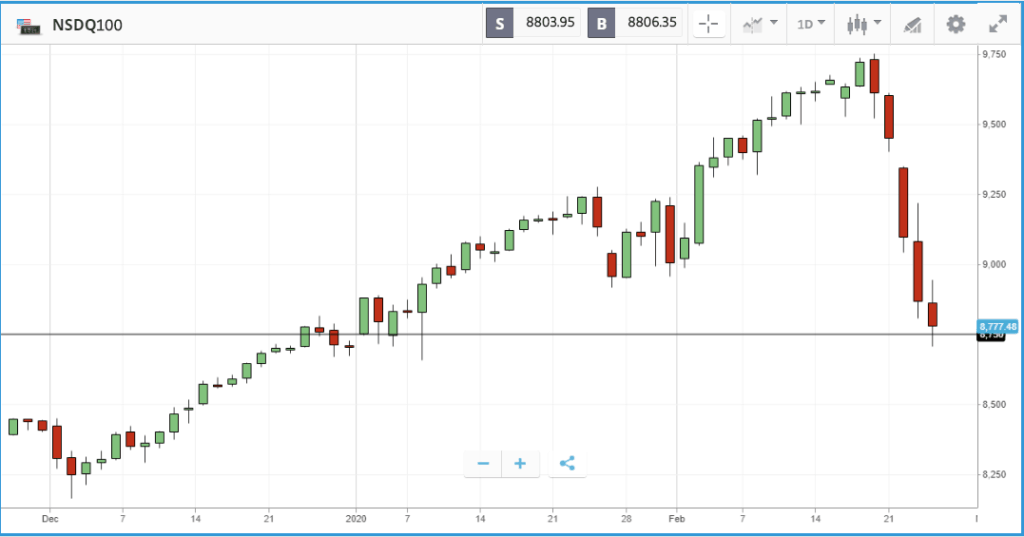Expand the compare dropdown arrow

[774, 23]
